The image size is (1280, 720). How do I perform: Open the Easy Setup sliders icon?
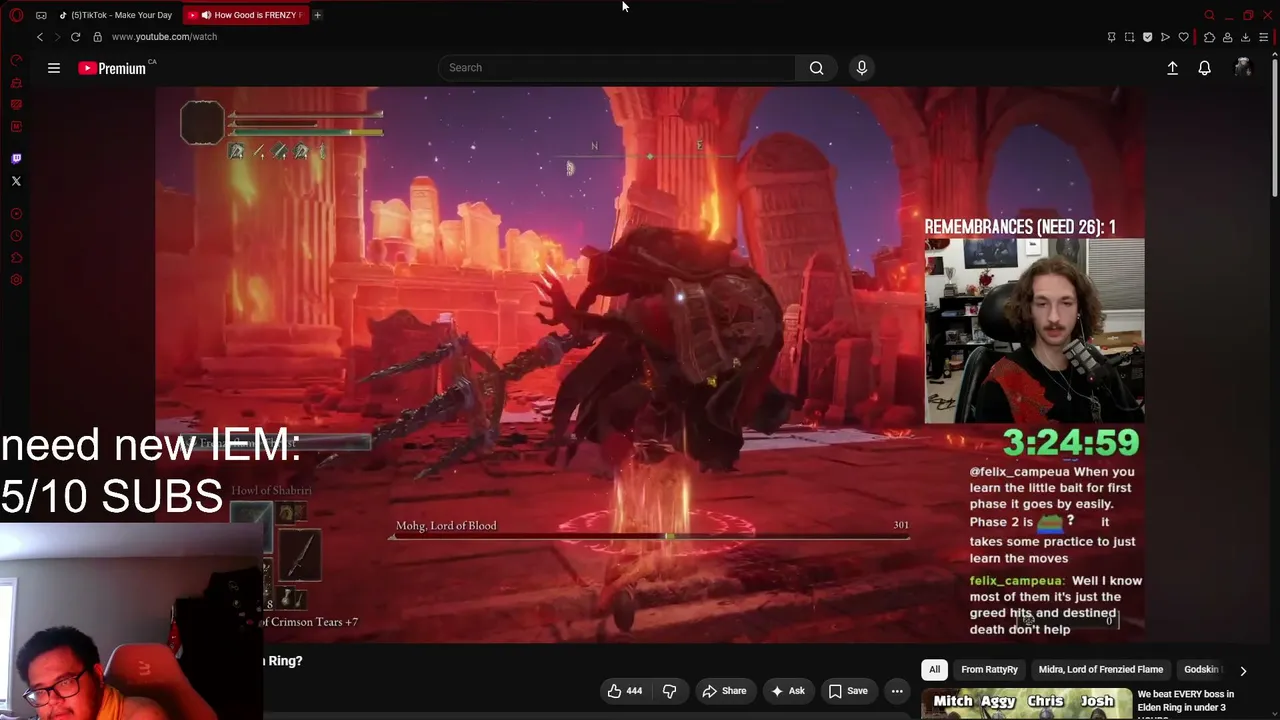(x=1263, y=37)
